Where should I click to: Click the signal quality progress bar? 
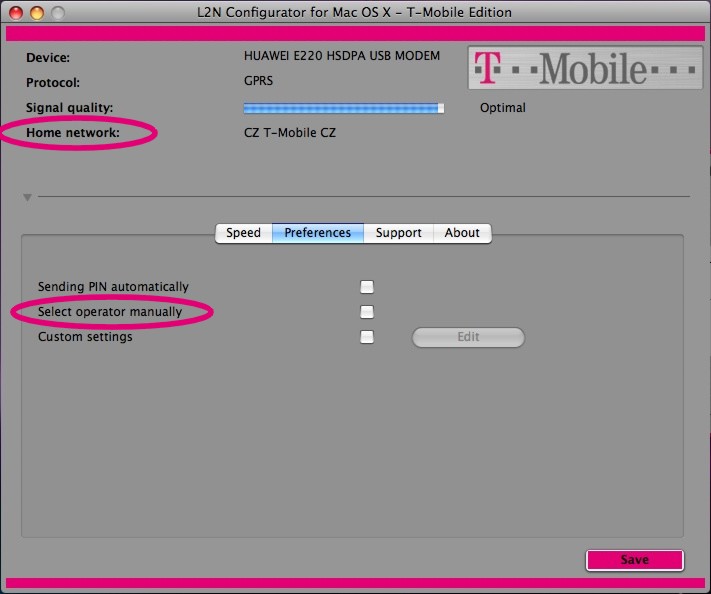[x=344, y=108]
